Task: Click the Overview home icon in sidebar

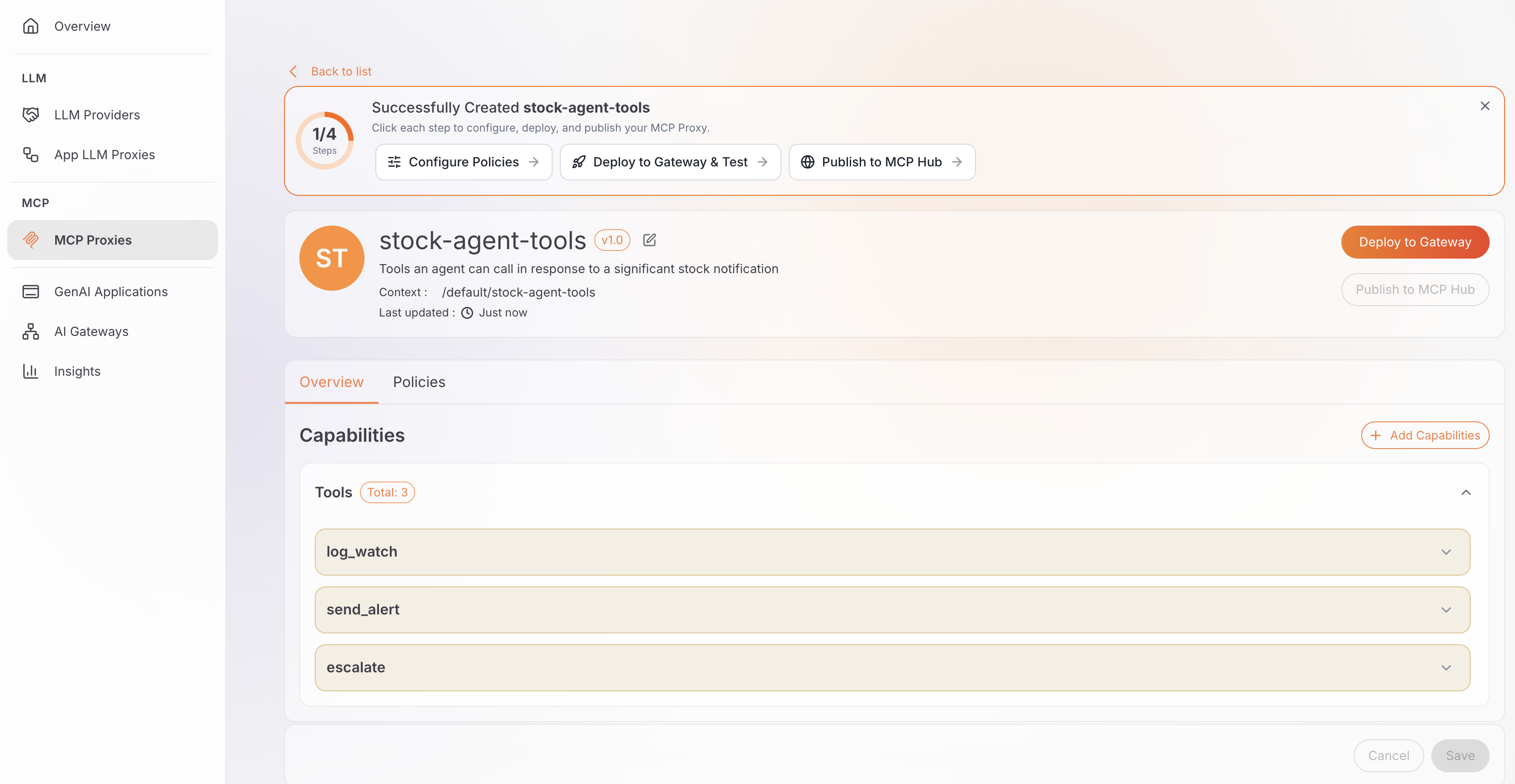Action: pos(31,26)
